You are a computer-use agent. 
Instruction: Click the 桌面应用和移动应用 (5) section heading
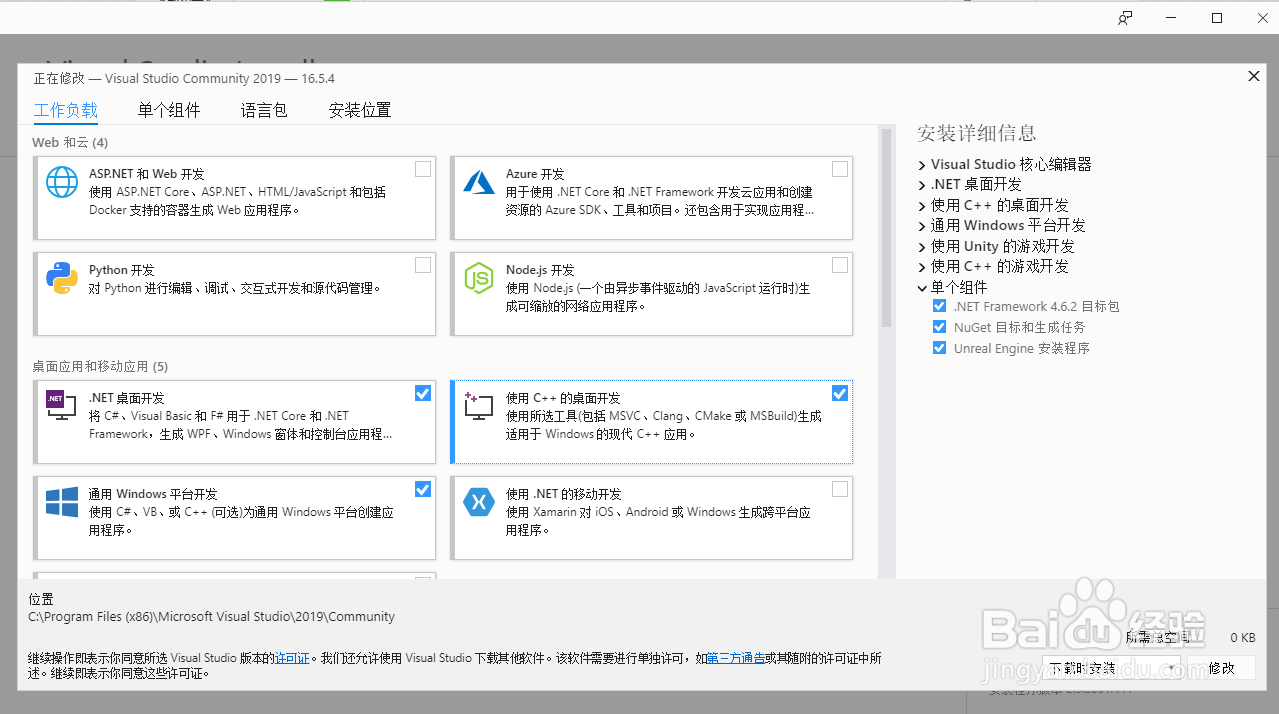click(100, 366)
